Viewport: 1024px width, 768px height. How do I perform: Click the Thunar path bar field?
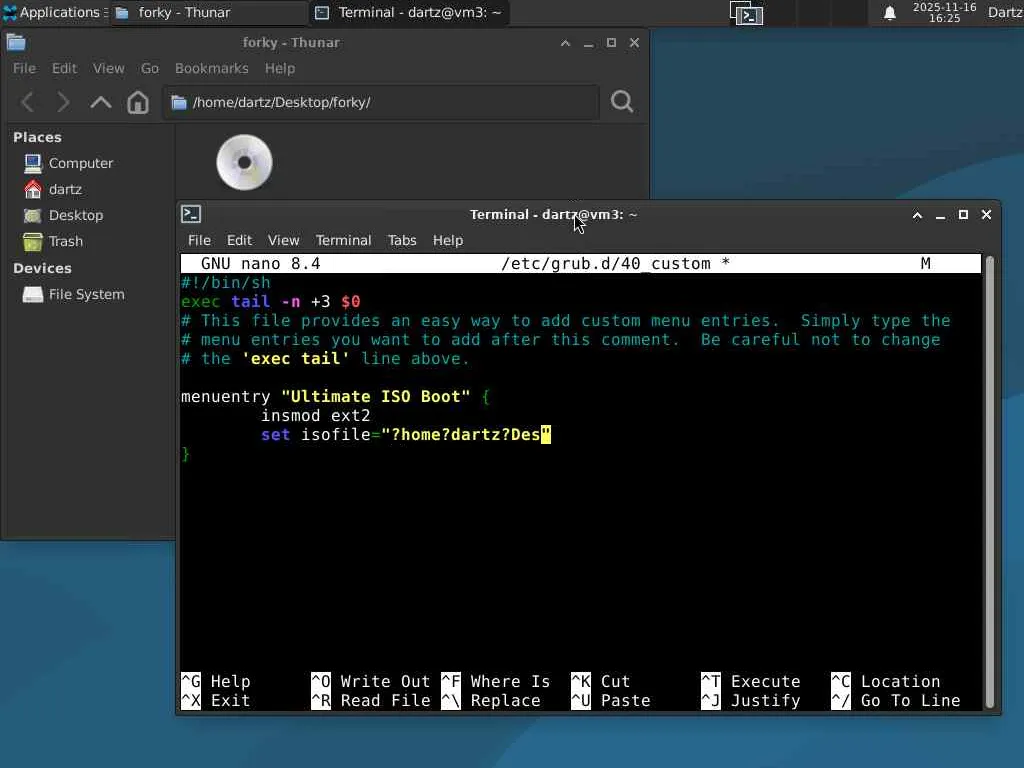pyautogui.click(x=381, y=103)
